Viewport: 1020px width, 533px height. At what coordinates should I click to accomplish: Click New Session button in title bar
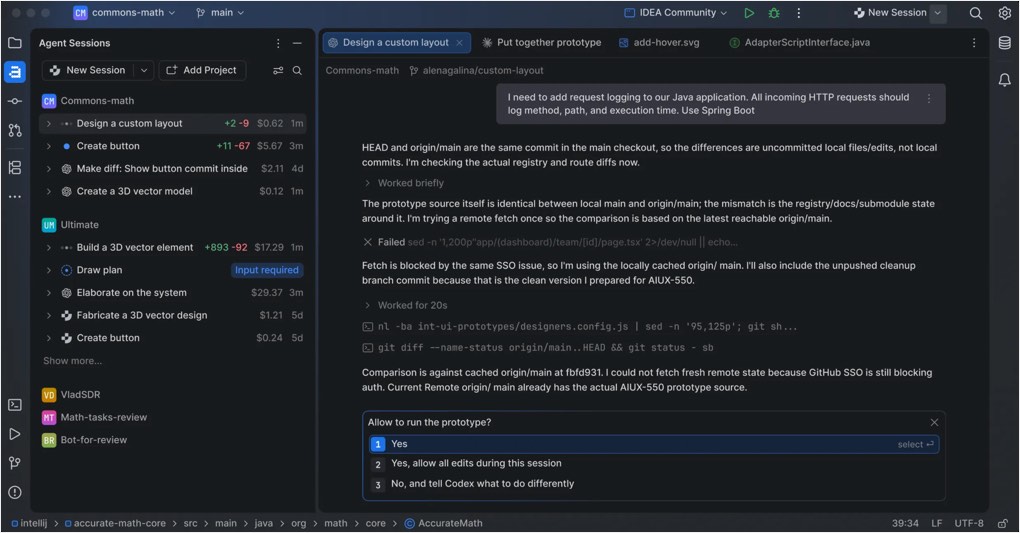(x=889, y=12)
